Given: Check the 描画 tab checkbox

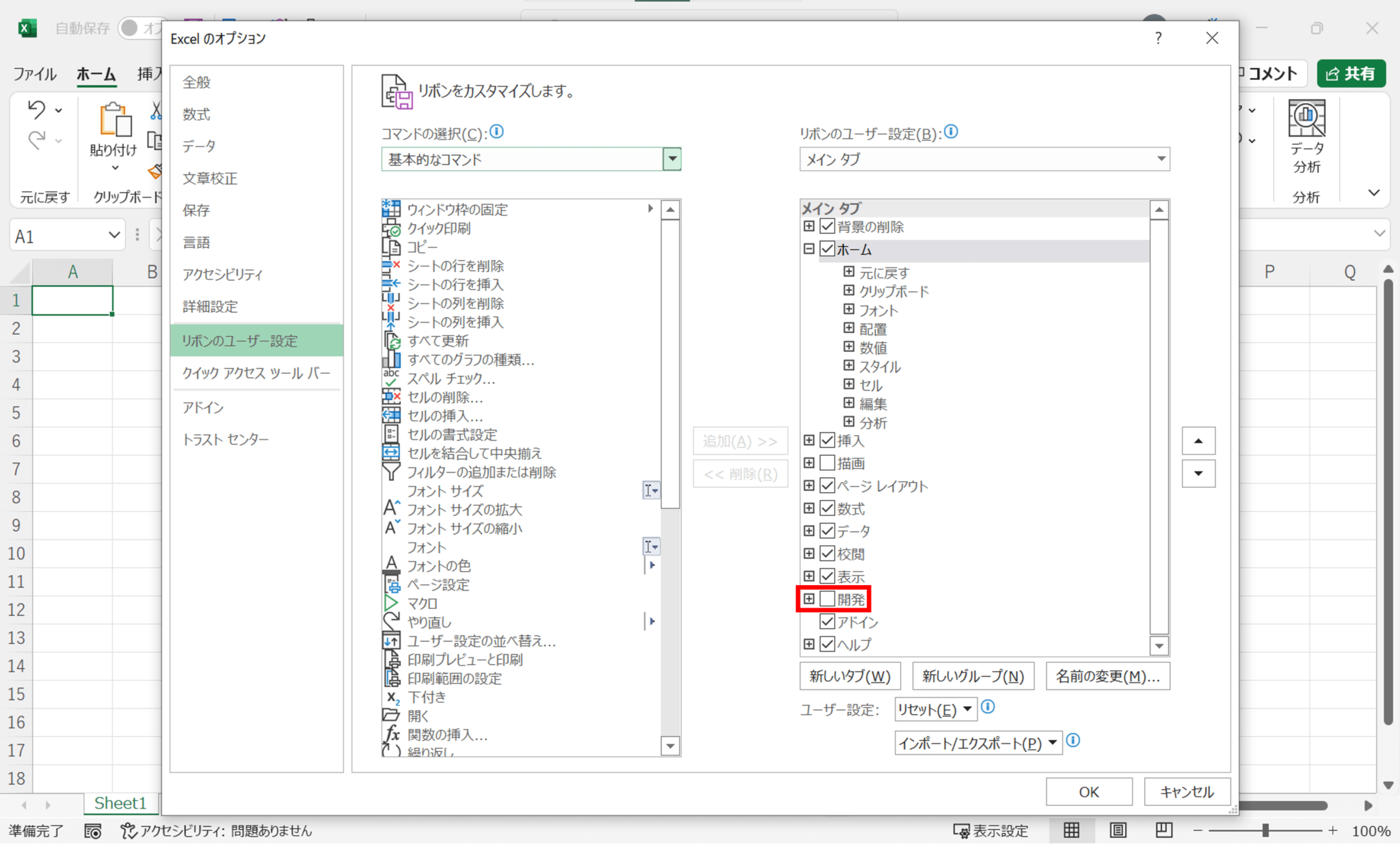Looking at the screenshot, I should [827, 463].
